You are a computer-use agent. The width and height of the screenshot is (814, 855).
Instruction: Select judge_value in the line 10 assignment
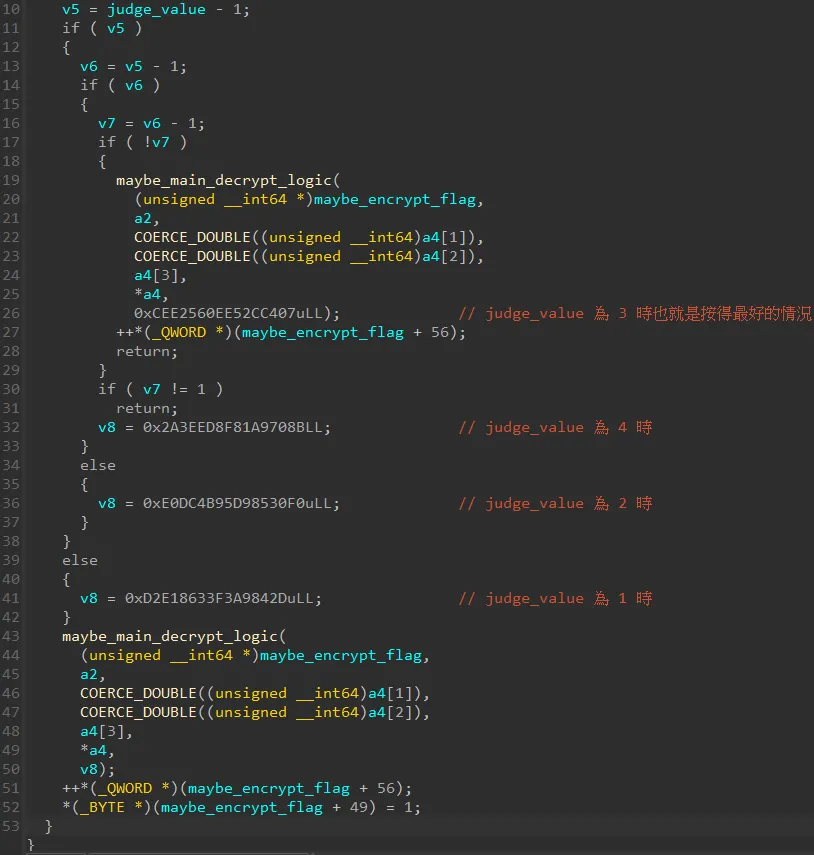tap(155, 9)
